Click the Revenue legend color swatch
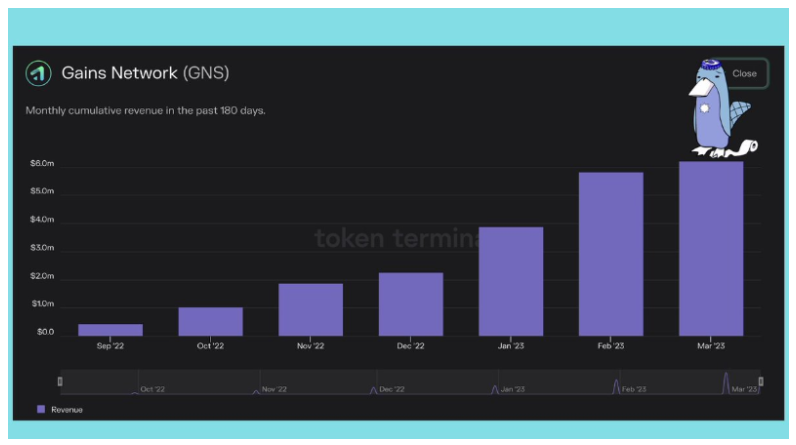 41,409
